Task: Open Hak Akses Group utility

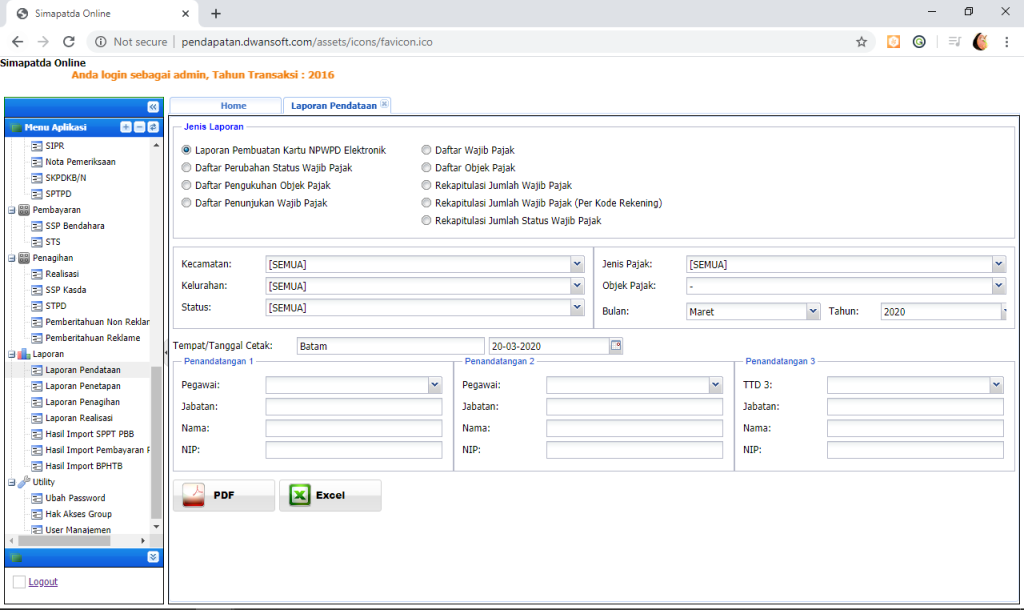Action: 78,514
